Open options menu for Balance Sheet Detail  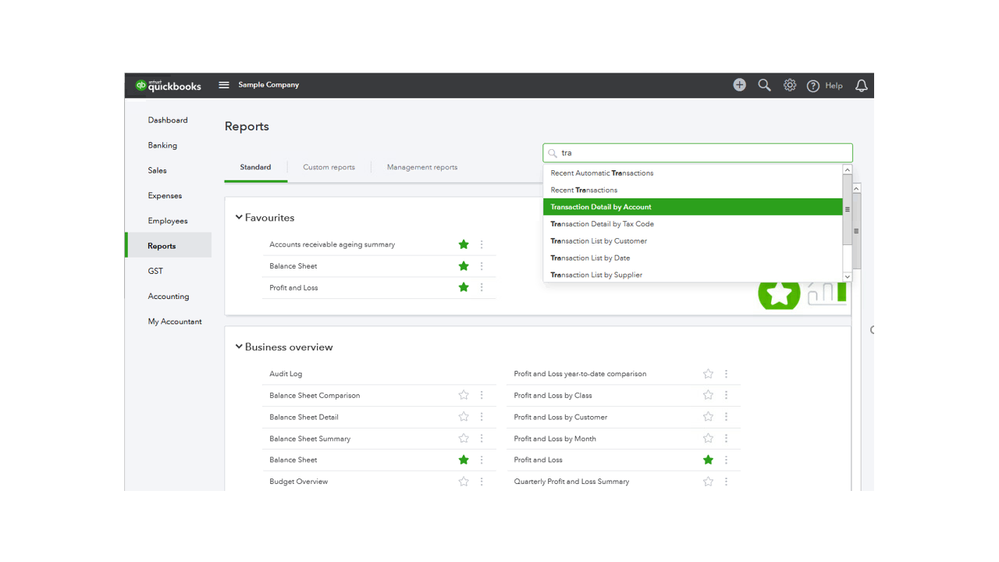(482, 417)
